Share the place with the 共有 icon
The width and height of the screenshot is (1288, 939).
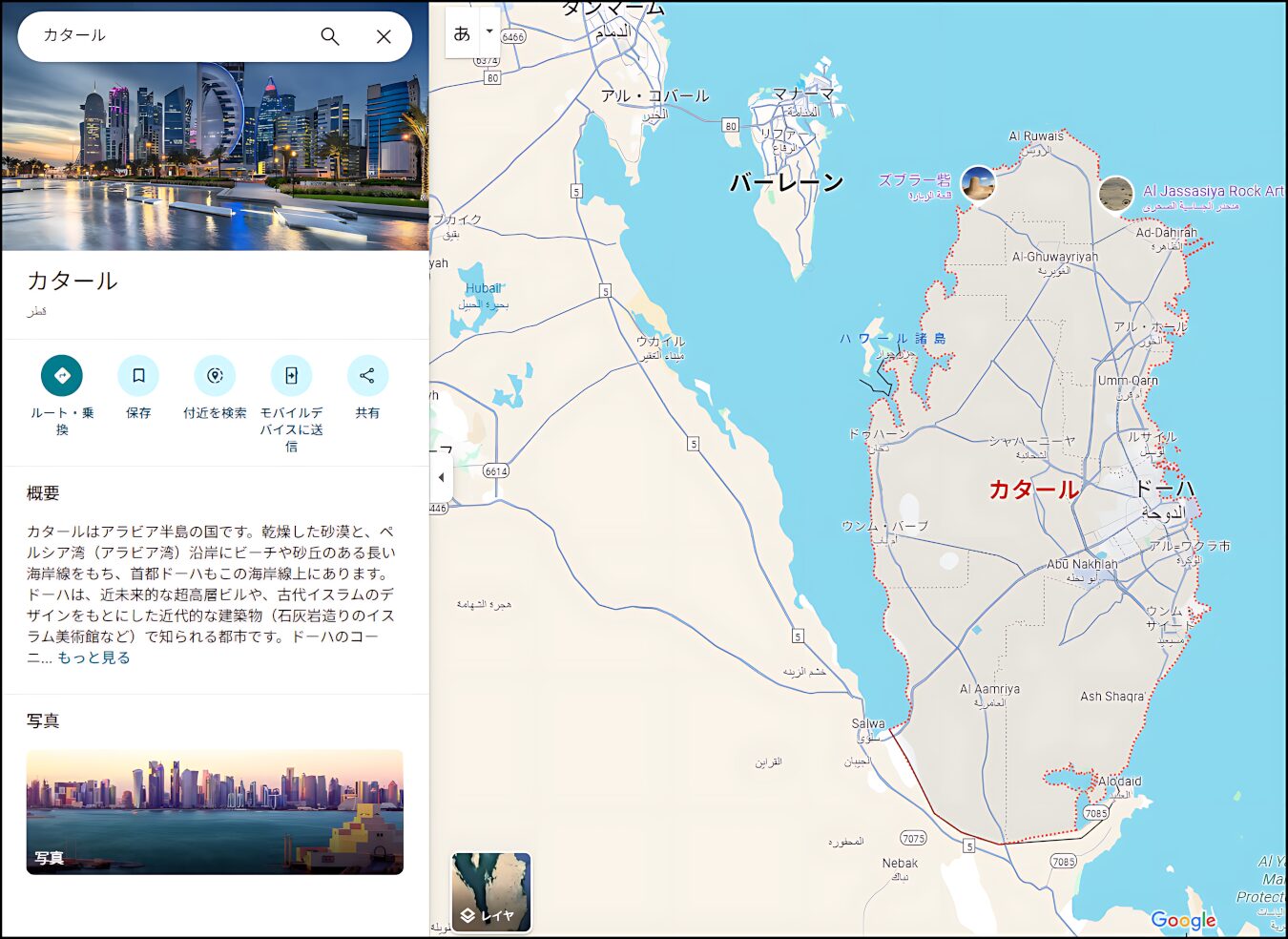point(367,375)
